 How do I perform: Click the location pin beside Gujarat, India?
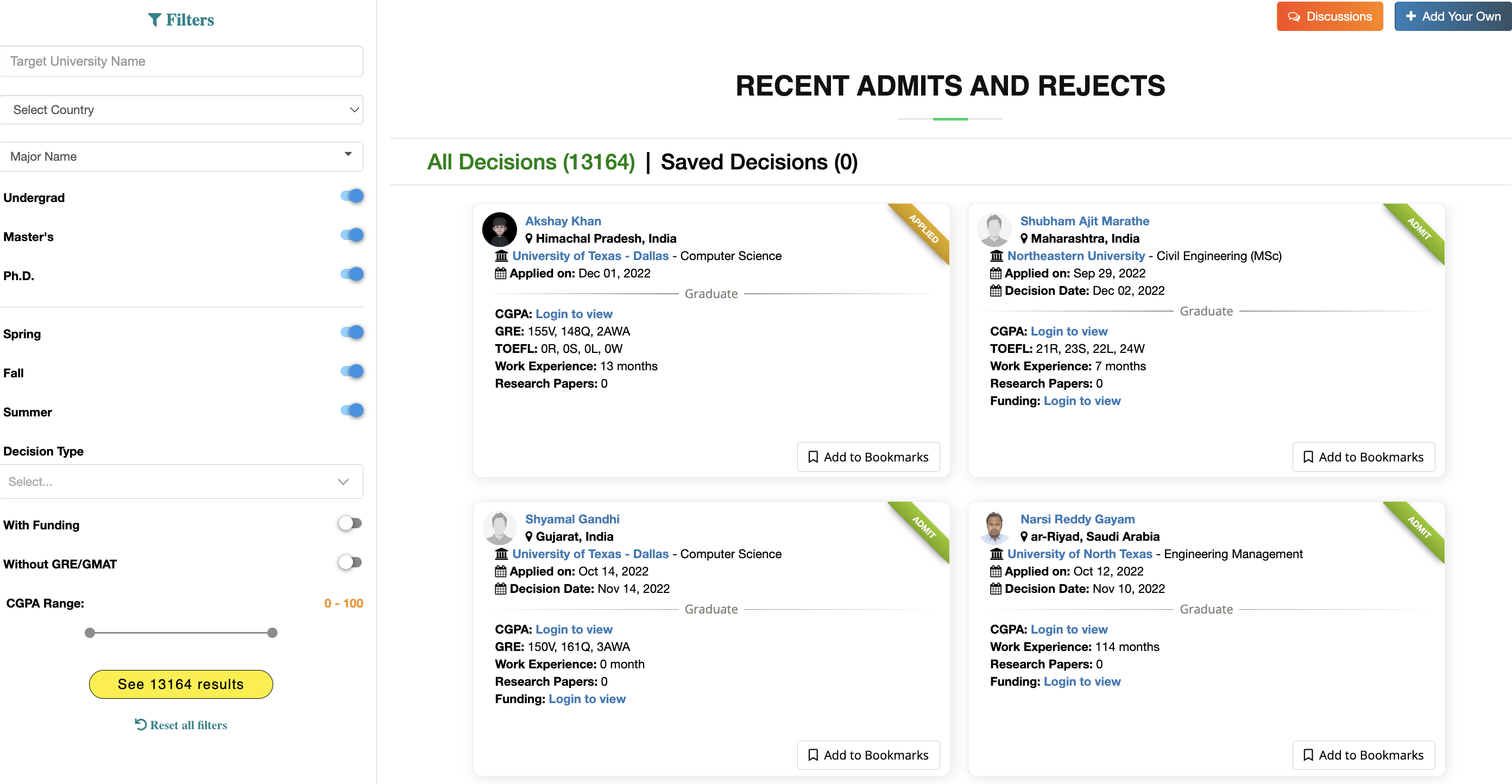pyautogui.click(x=528, y=536)
